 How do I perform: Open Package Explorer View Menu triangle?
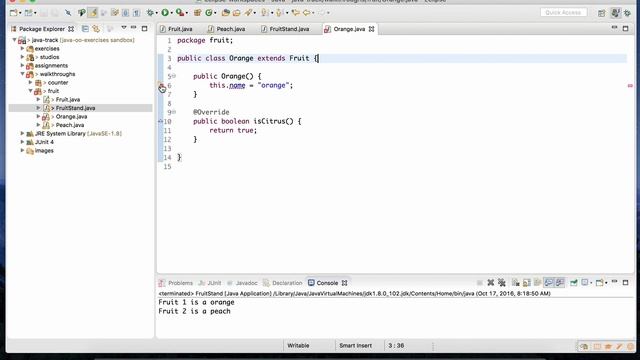coord(124,28)
